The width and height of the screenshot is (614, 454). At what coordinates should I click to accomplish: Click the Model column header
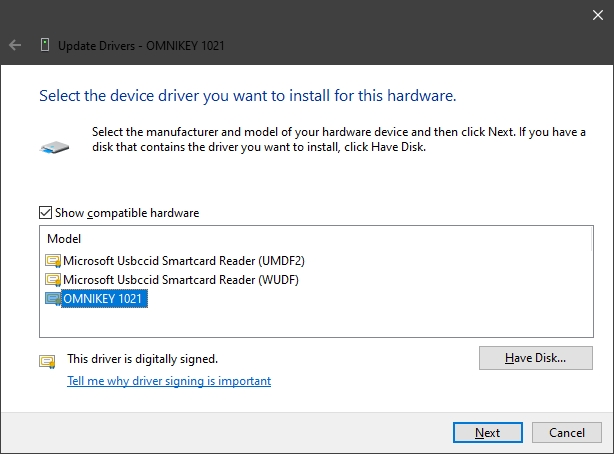pyautogui.click(x=64, y=239)
